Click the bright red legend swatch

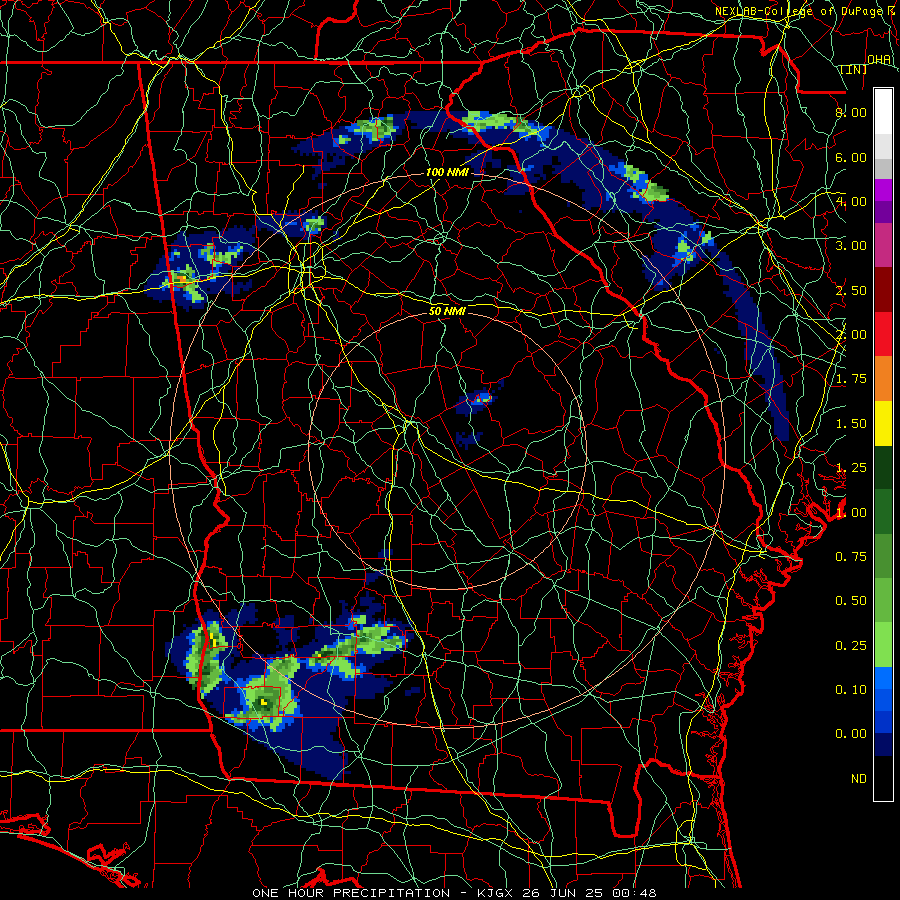point(883,334)
